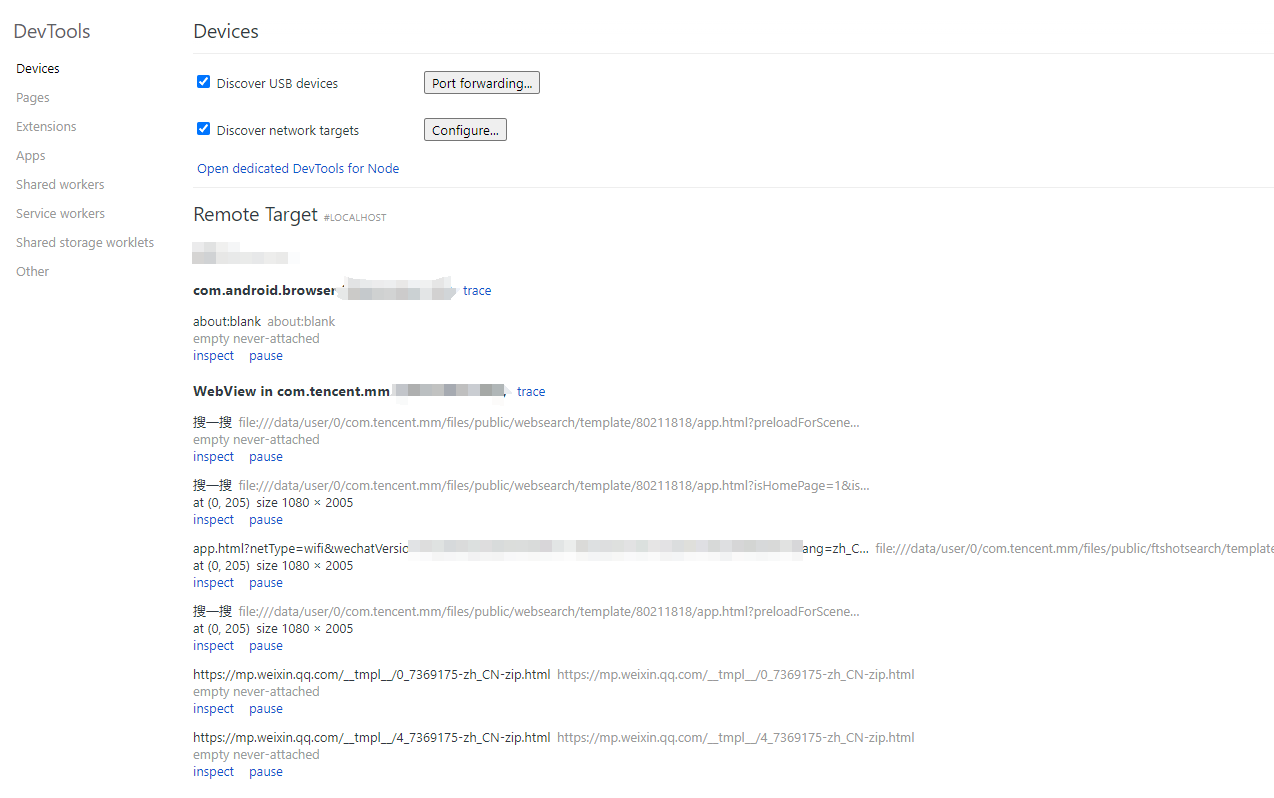Show the Shared workers list
This screenshot has width=1274, height=798.
pyautogui.click(x=60, y=185)
